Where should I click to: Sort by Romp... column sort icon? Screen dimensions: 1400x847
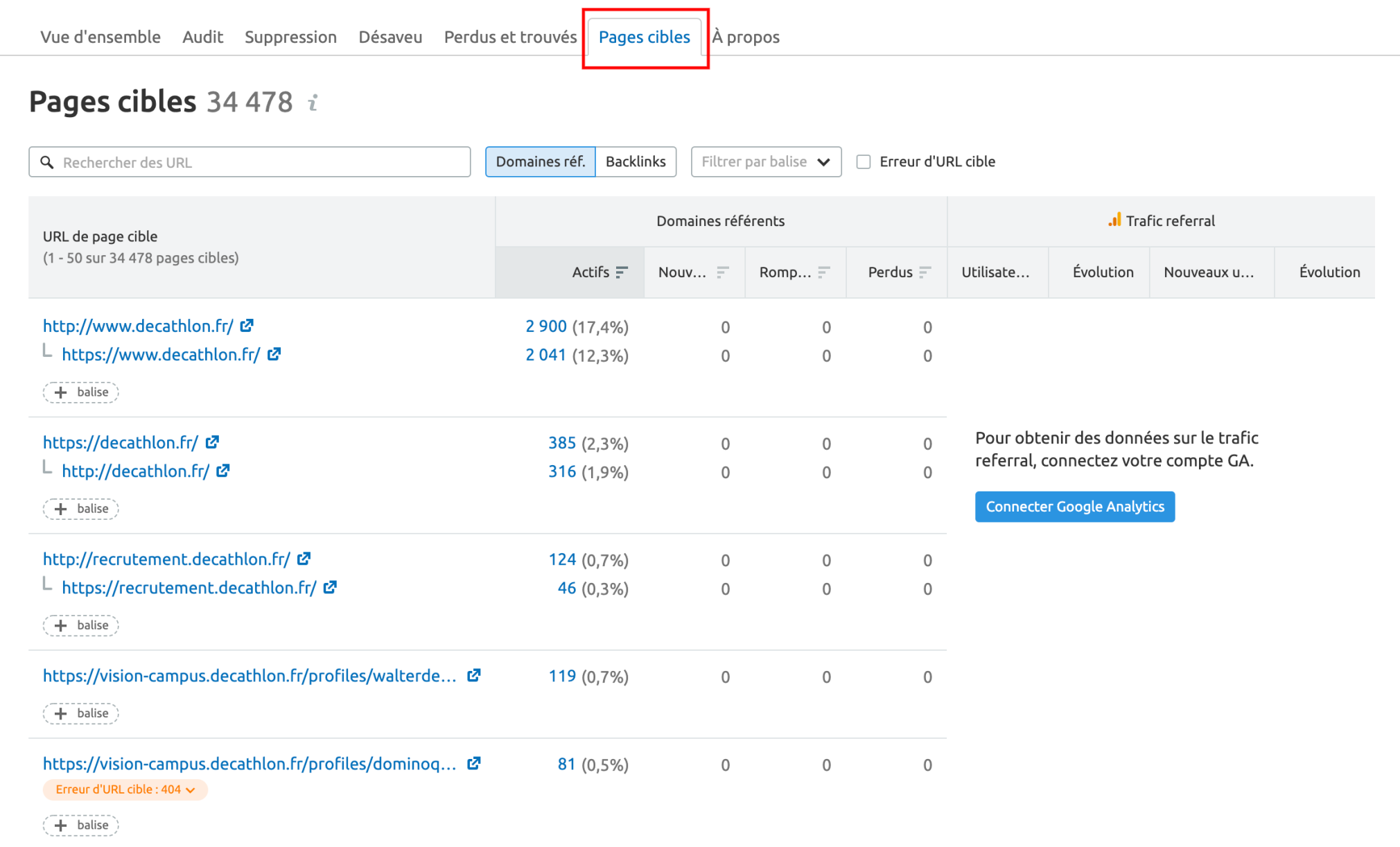[823, 272]
